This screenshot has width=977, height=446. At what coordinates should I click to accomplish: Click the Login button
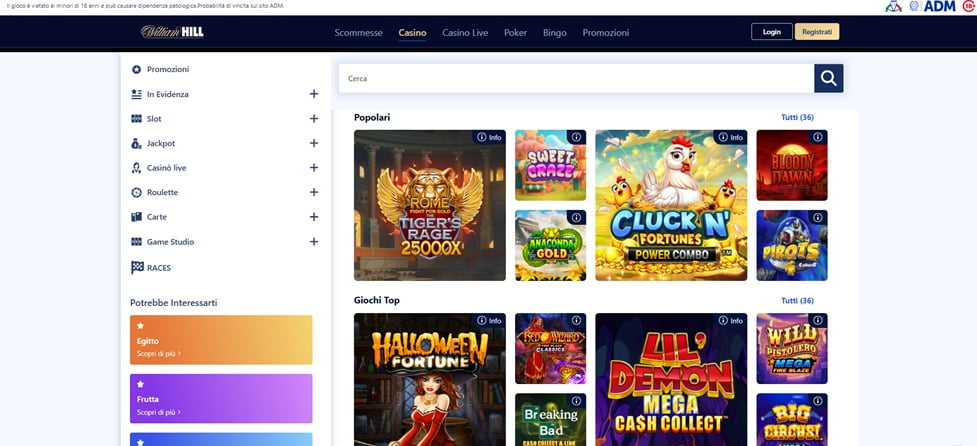point(772,32)
